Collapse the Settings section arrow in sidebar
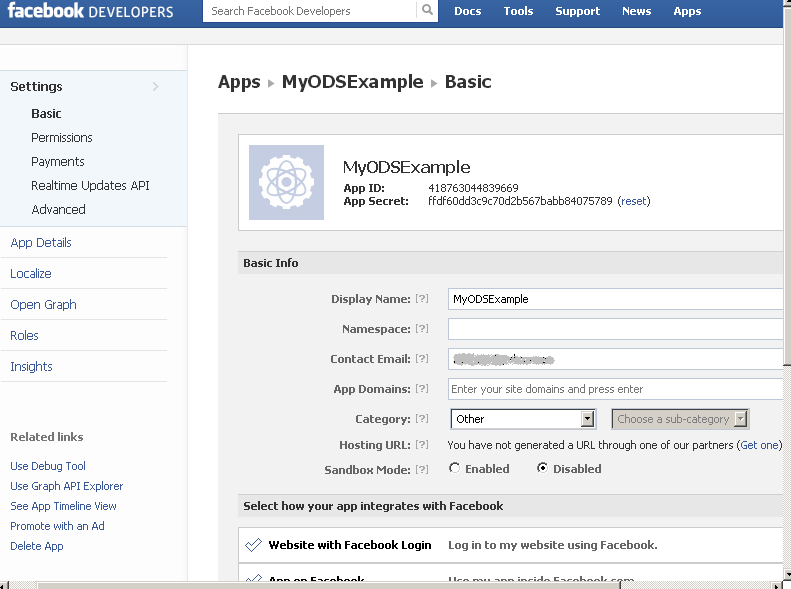 tap(156, 87)
